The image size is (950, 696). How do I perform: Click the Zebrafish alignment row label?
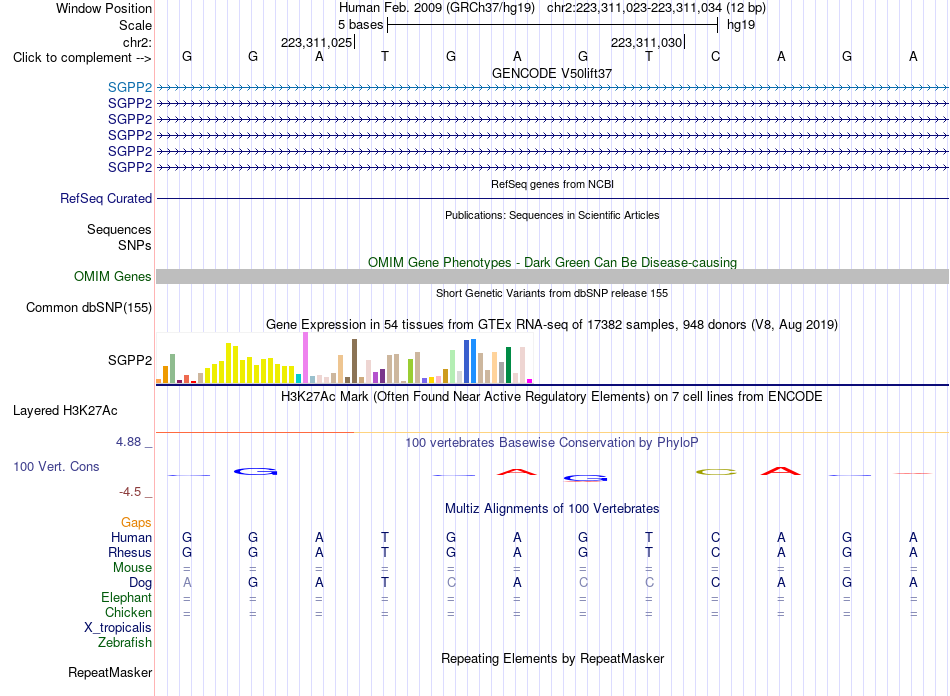125,643
